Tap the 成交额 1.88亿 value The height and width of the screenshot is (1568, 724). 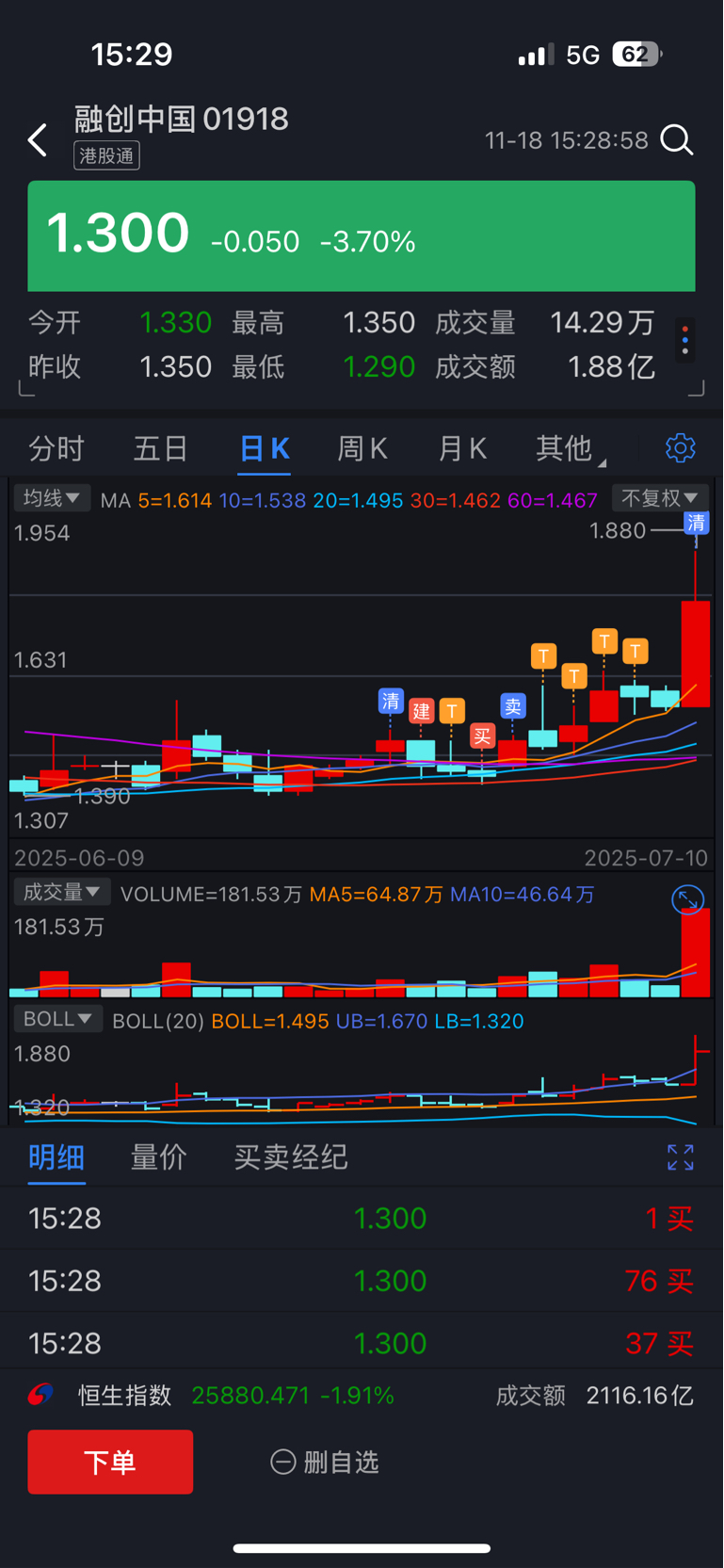click(612, 366)
